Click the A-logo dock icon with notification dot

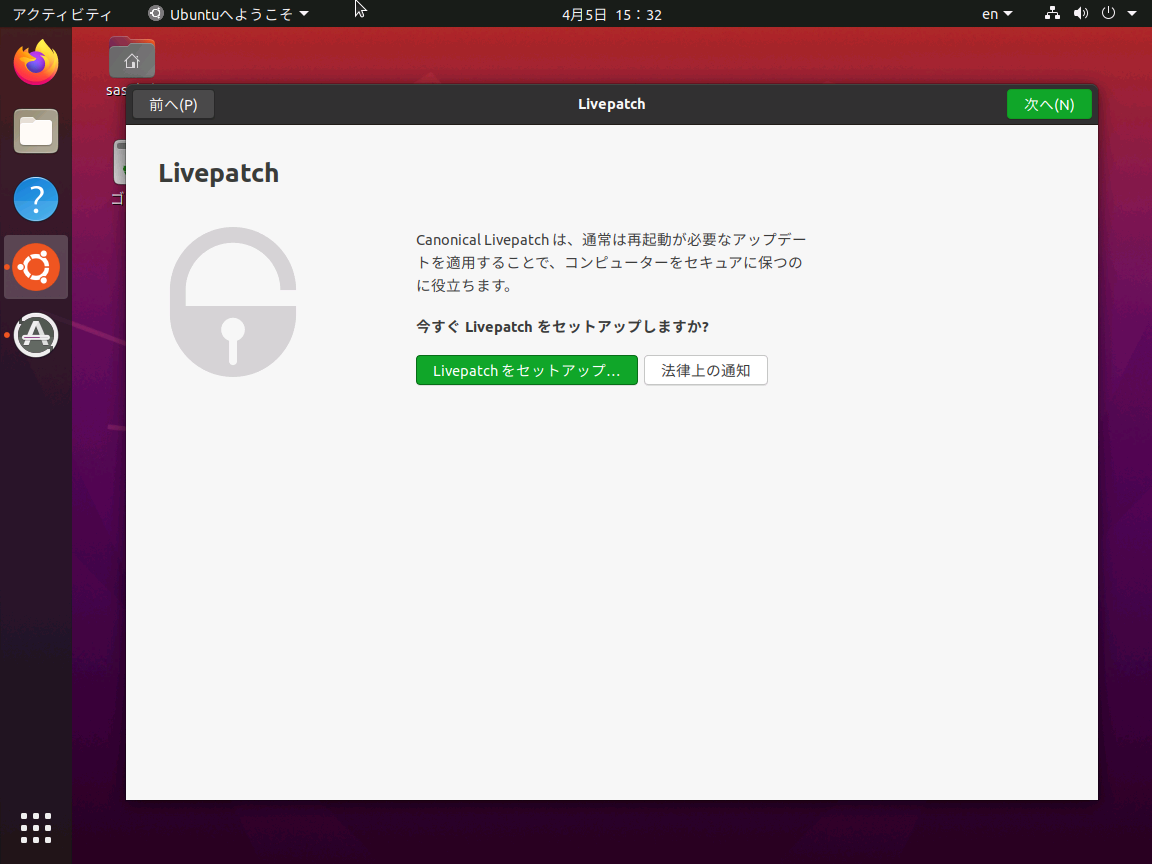(x=36, y=335)
